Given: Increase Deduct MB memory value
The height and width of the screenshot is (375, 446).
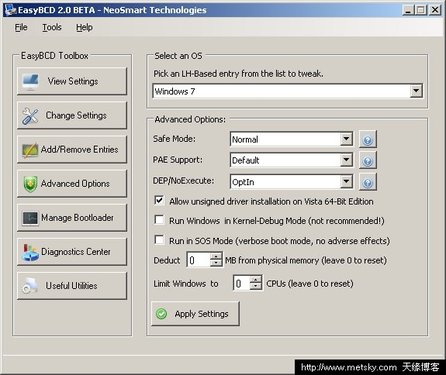Looking at the screenshot, I should [216, 257].
